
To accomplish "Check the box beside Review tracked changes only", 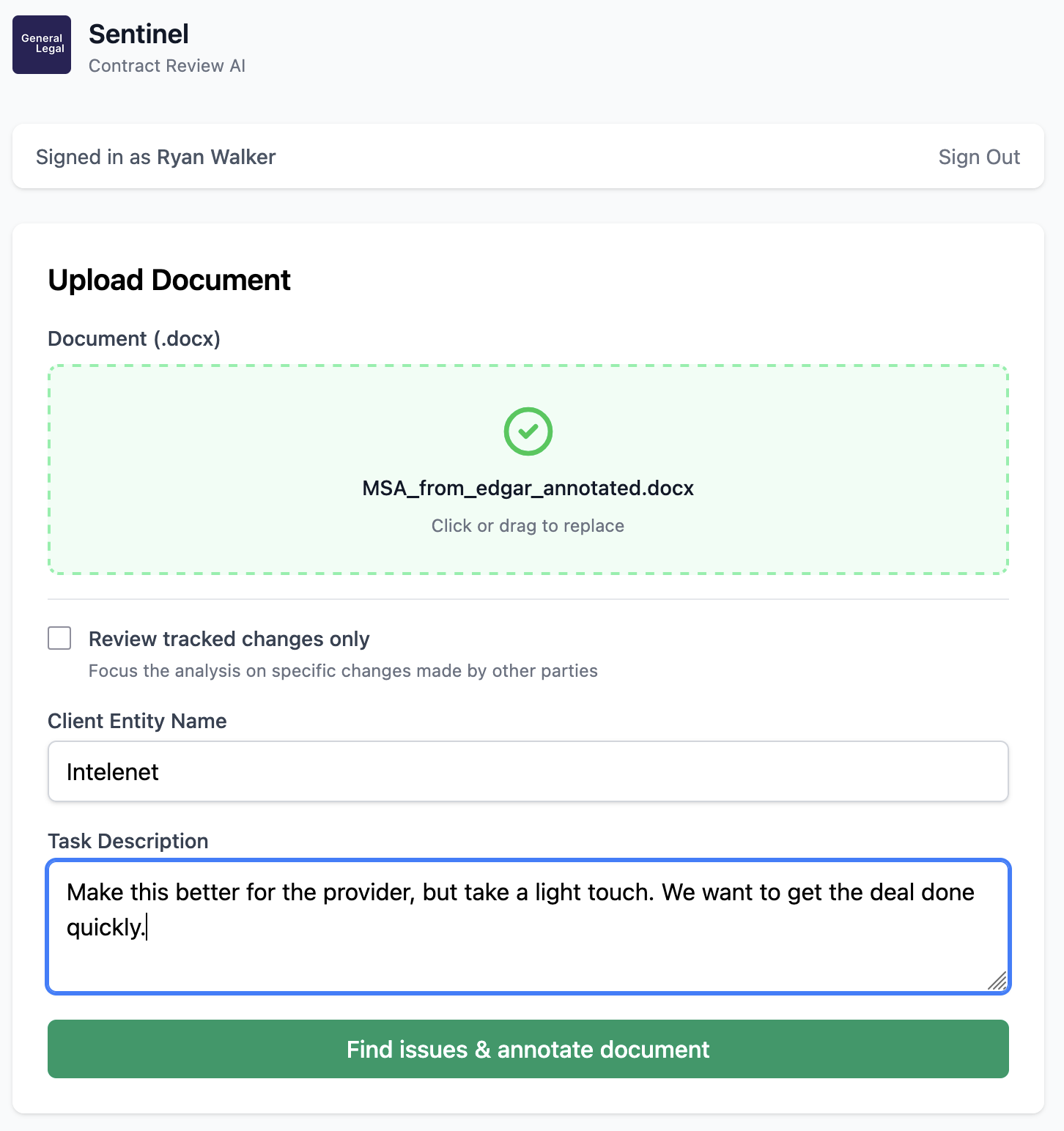I will click(x=59, y=638).
